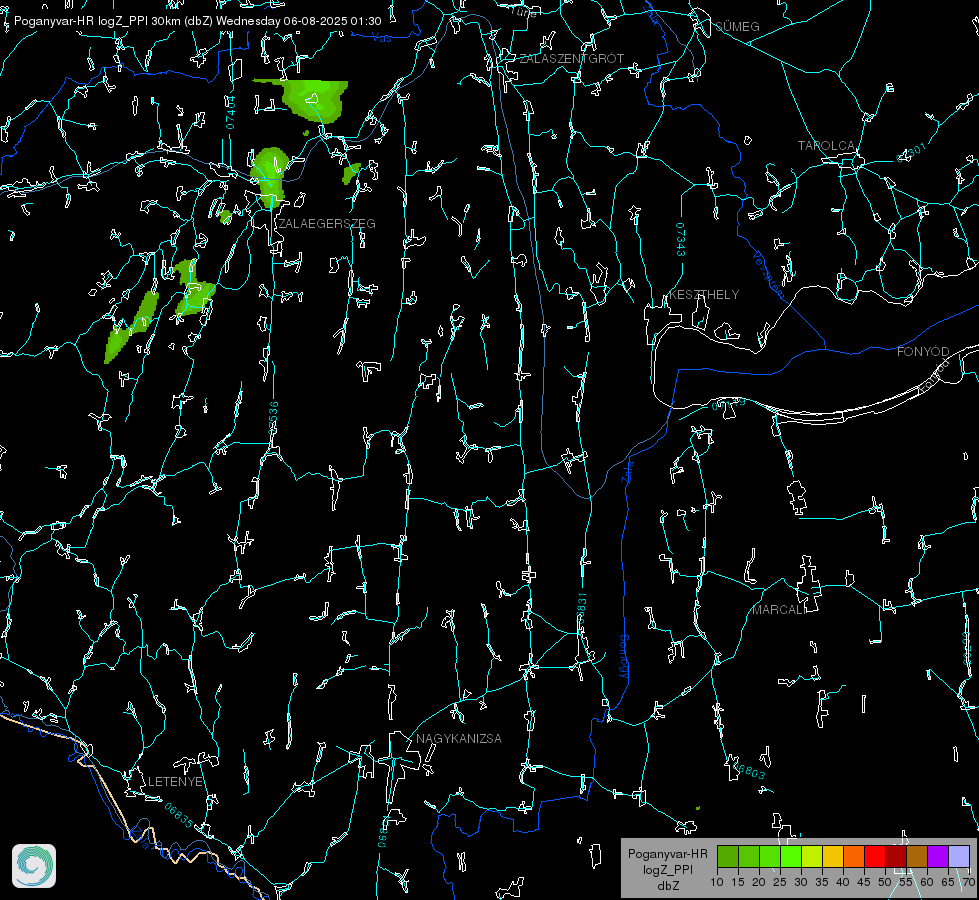Screen dimensions: 979x900
Task: Click the 07404 road number label
Action: coord(230,112)
